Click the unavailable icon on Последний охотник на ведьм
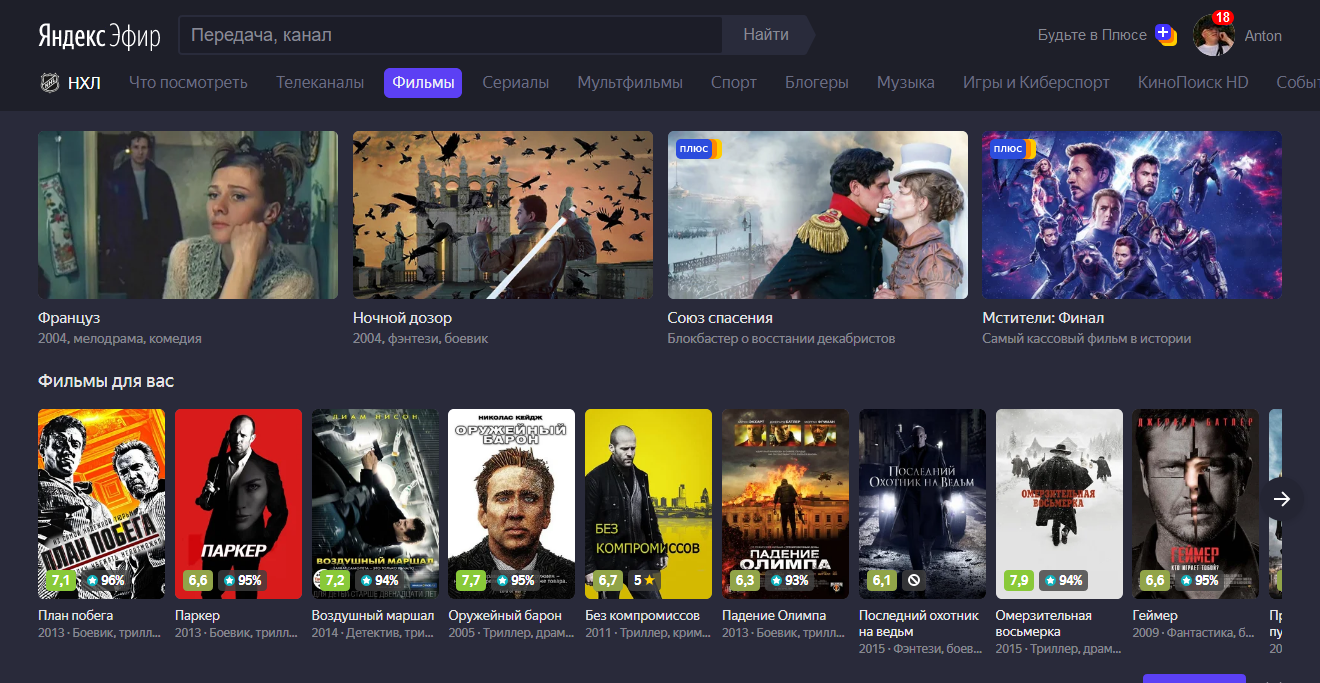The image size is (1320, 683). [913, 580]
